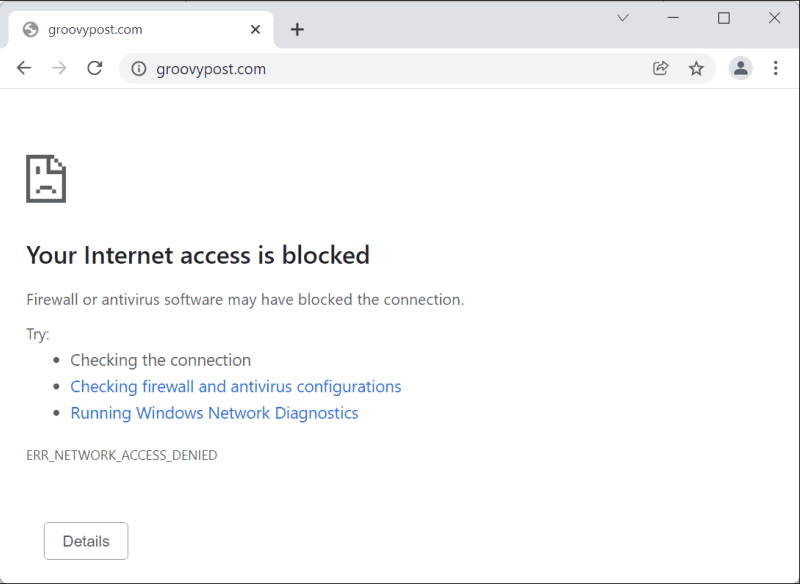Share this page icon

pos(661,68)
